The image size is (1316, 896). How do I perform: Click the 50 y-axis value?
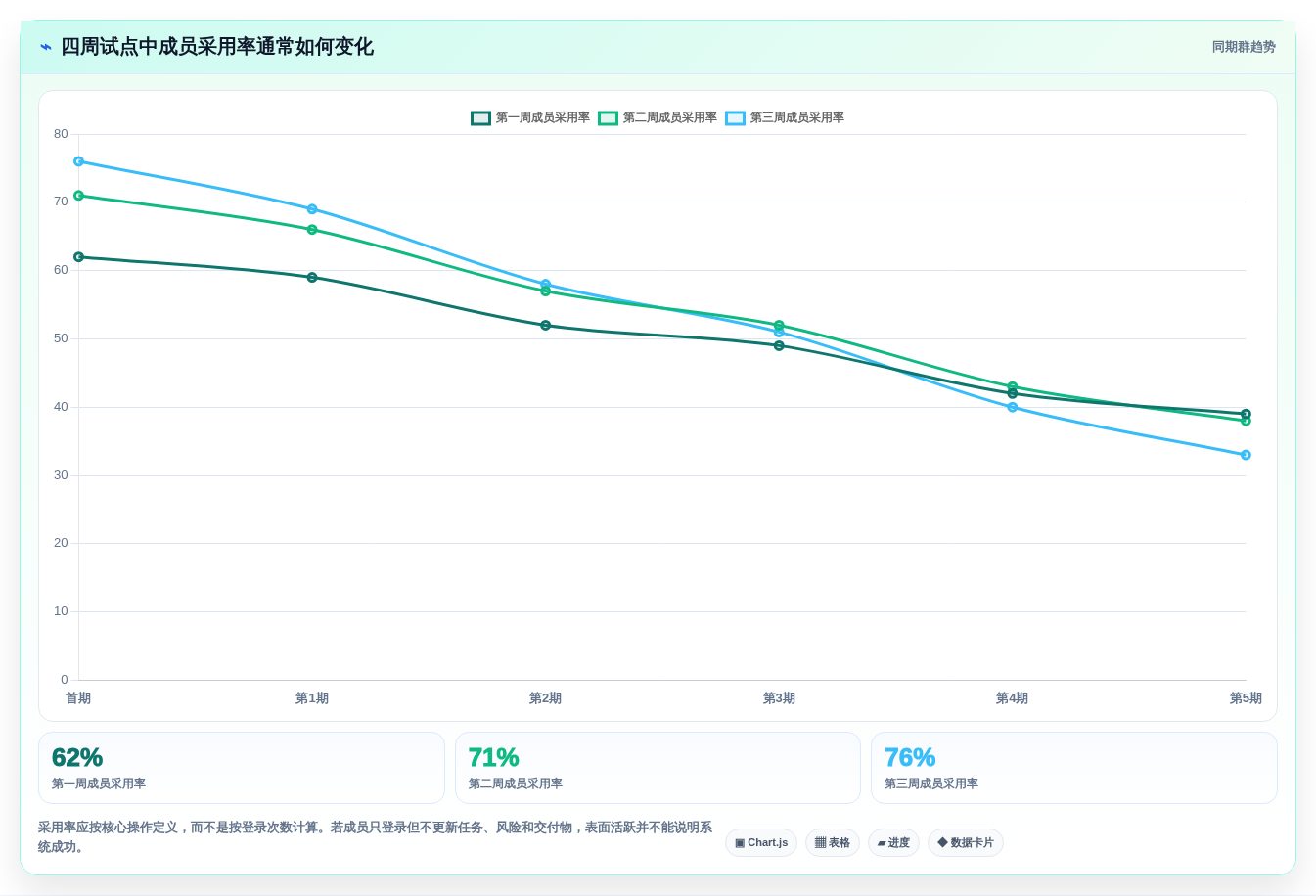click(62, 338)
